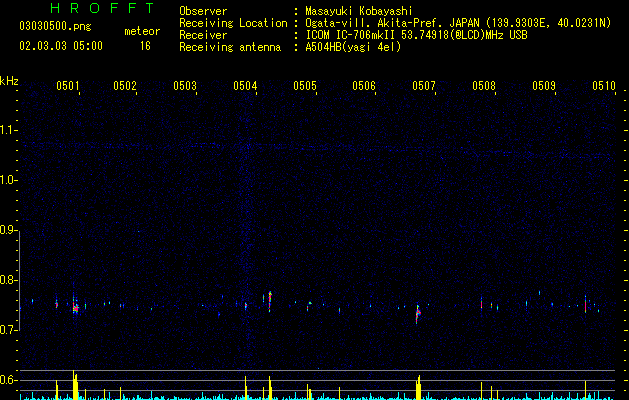The width and height of the screenshot is (629, 400).
Task: Click the HROFFT title text
Action: coord(102,8)
